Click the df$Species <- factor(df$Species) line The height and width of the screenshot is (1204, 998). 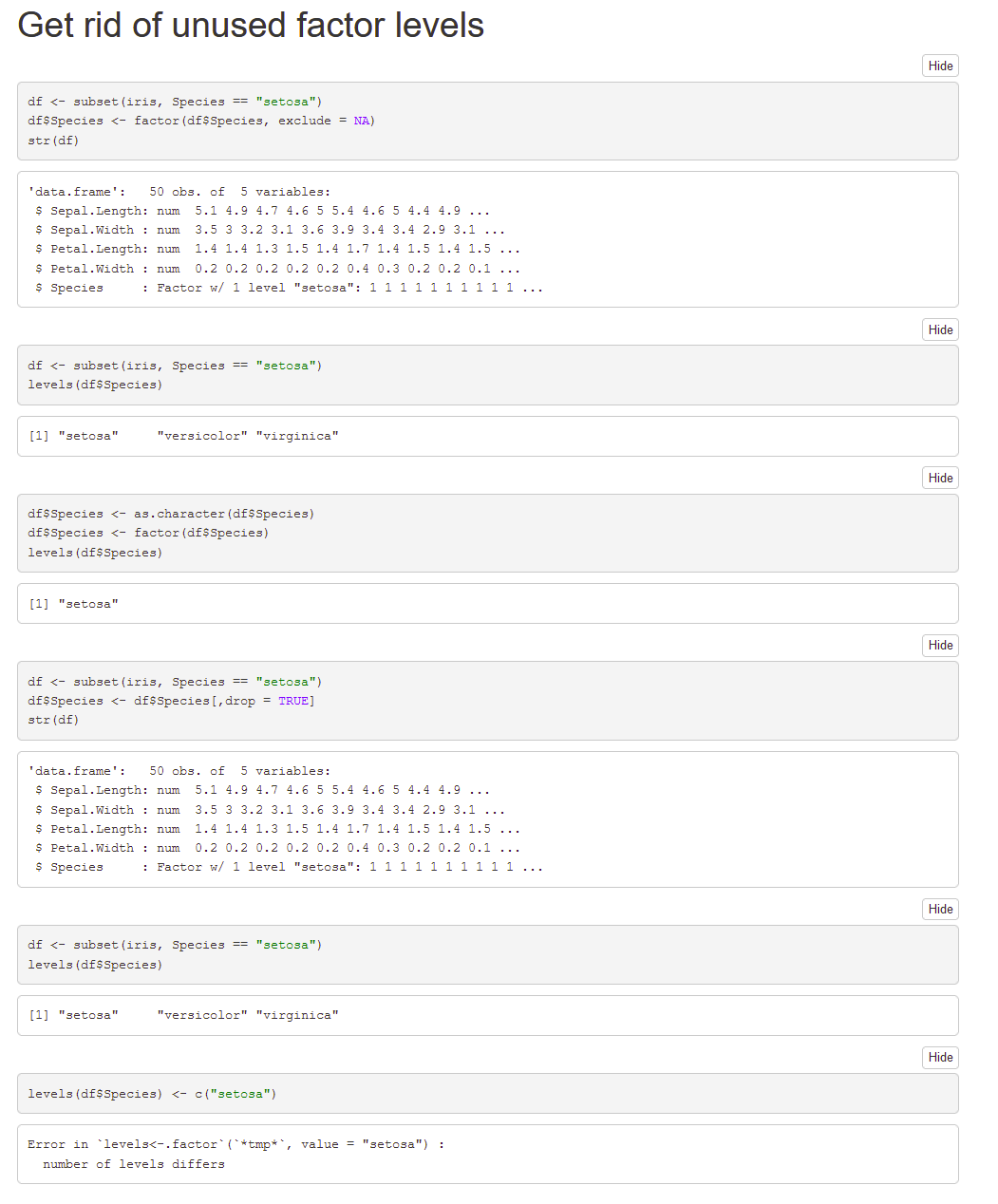(x=148, y=533)
